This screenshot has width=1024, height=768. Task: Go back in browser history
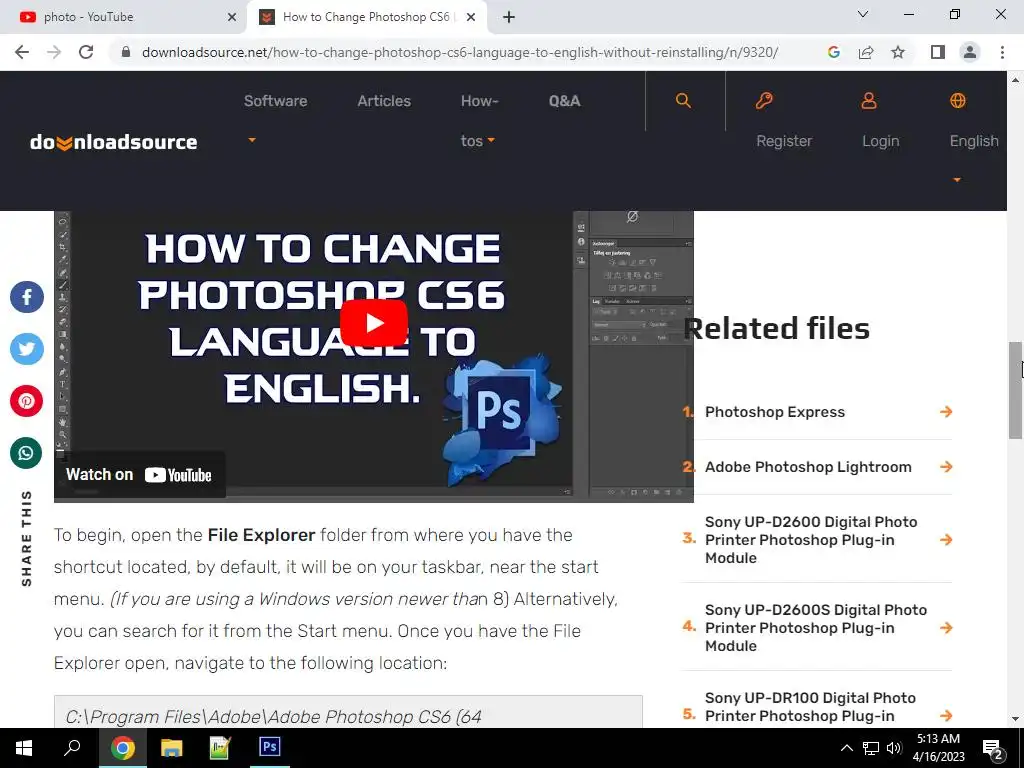click(x=22, y=52)
